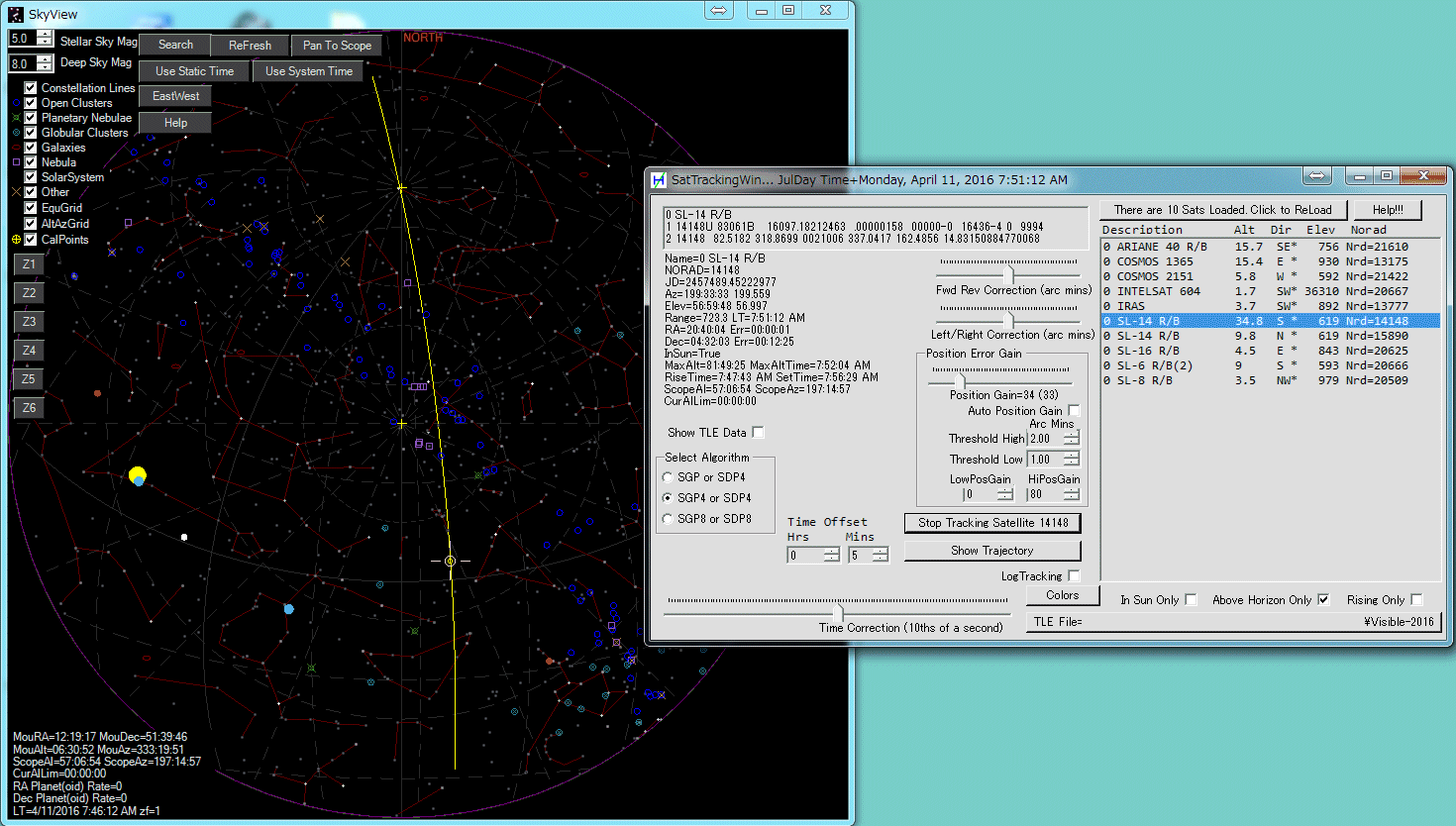Open SkyView Help button

[x=175, y=123]
